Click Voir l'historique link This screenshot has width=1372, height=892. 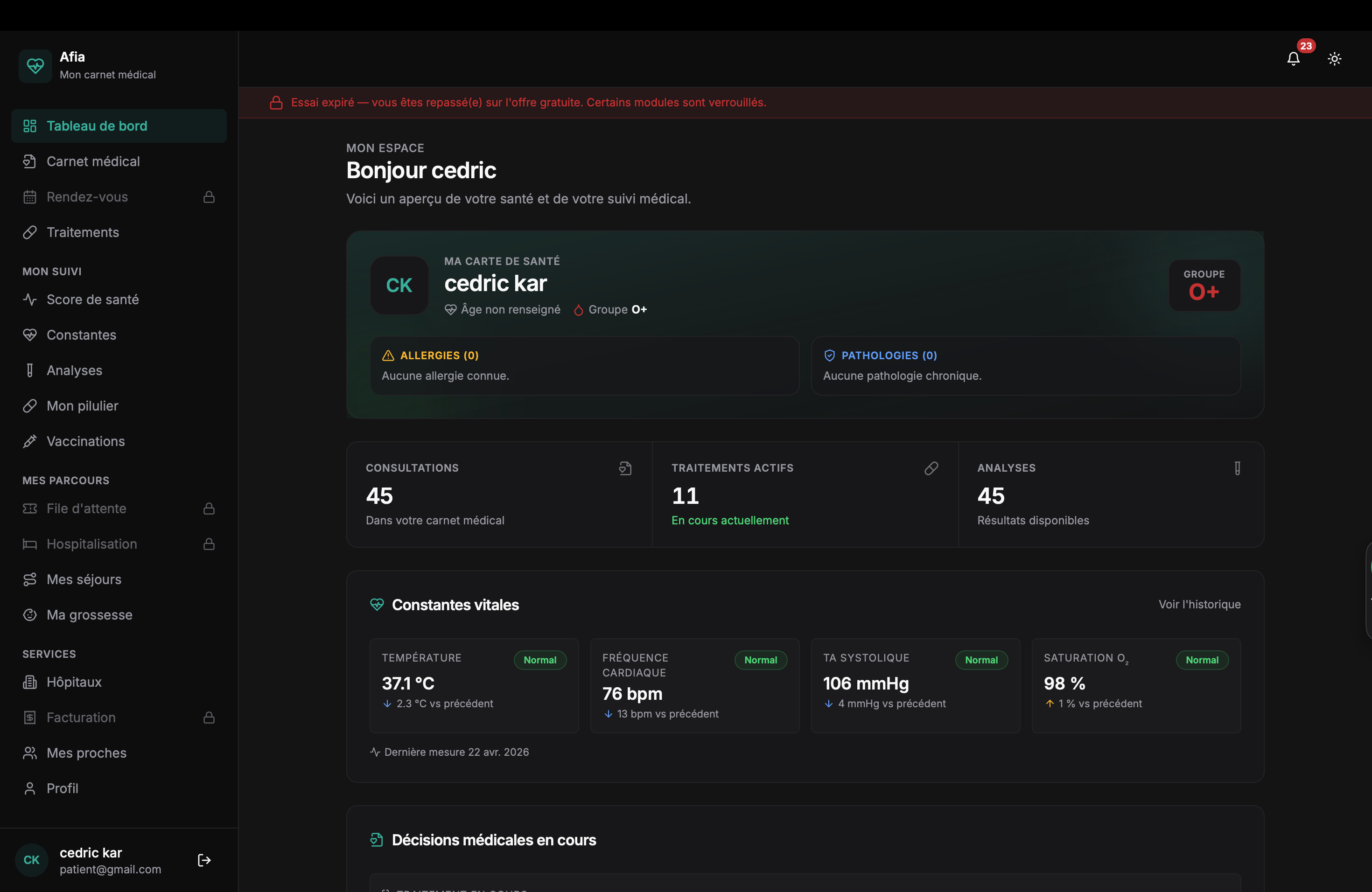coord(1200,604)
